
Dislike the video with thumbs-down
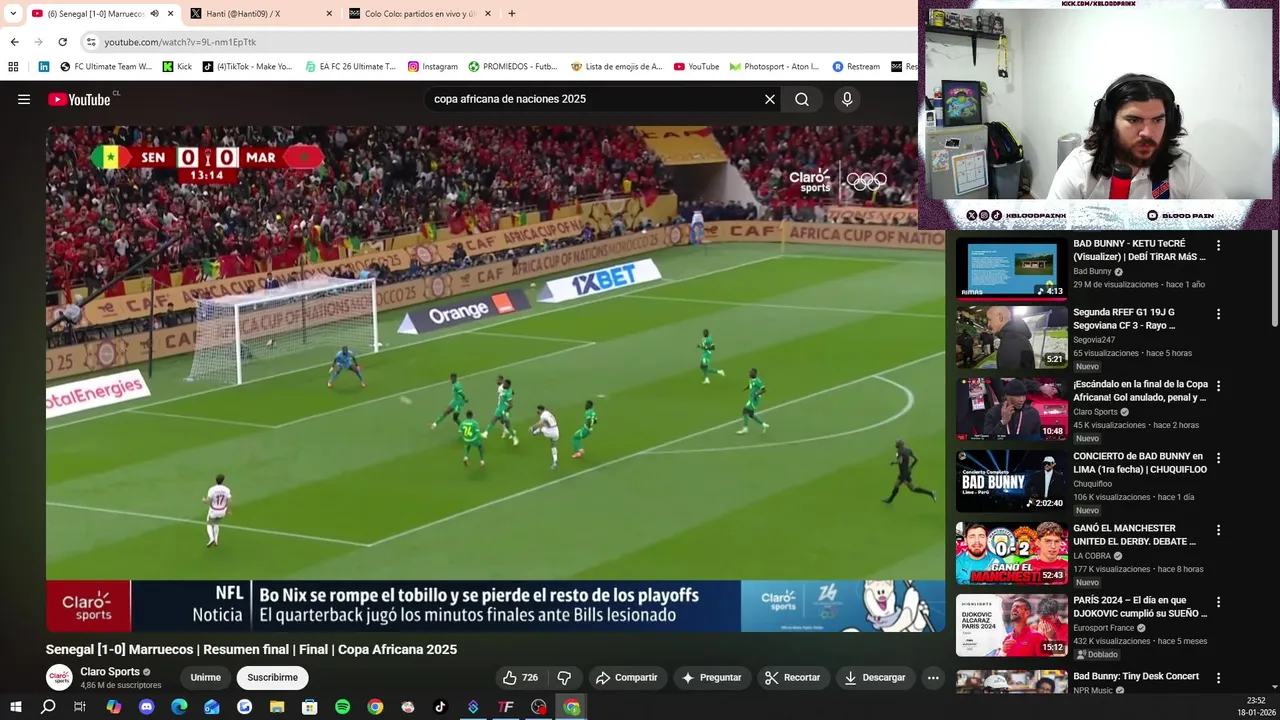(x=564, y=677)
